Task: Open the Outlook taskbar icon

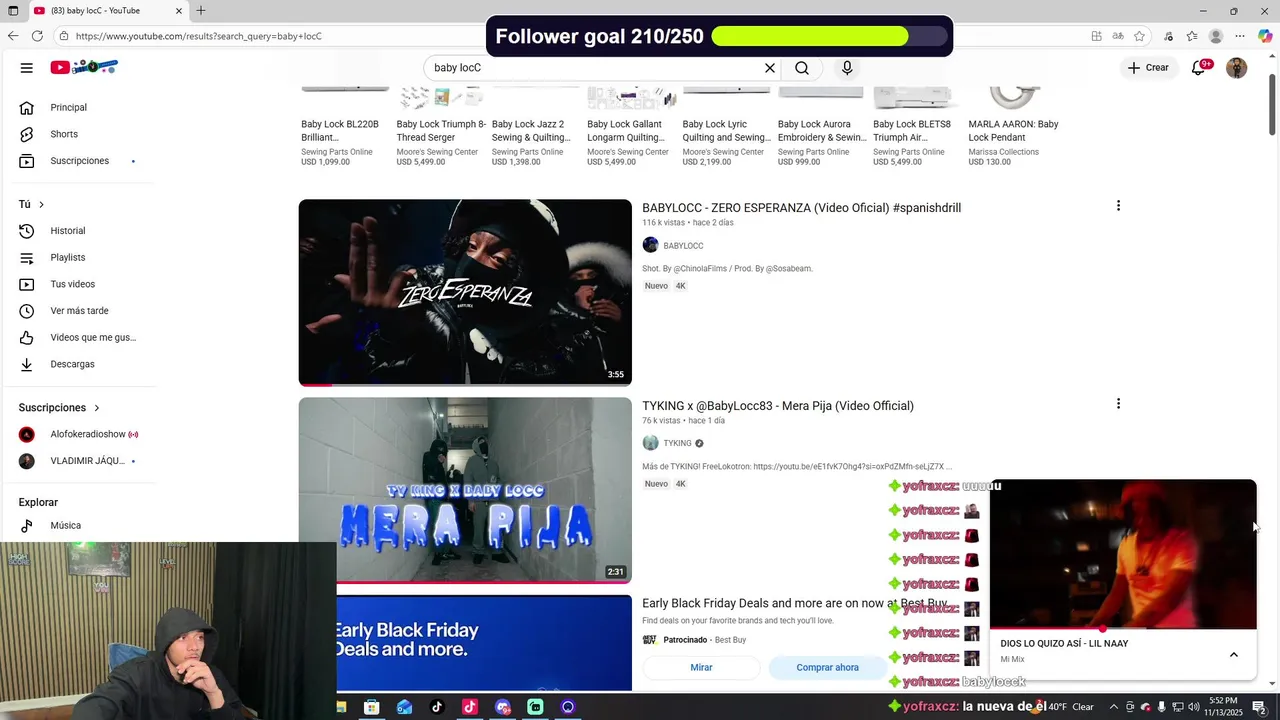Action: [x=404, y=707]
